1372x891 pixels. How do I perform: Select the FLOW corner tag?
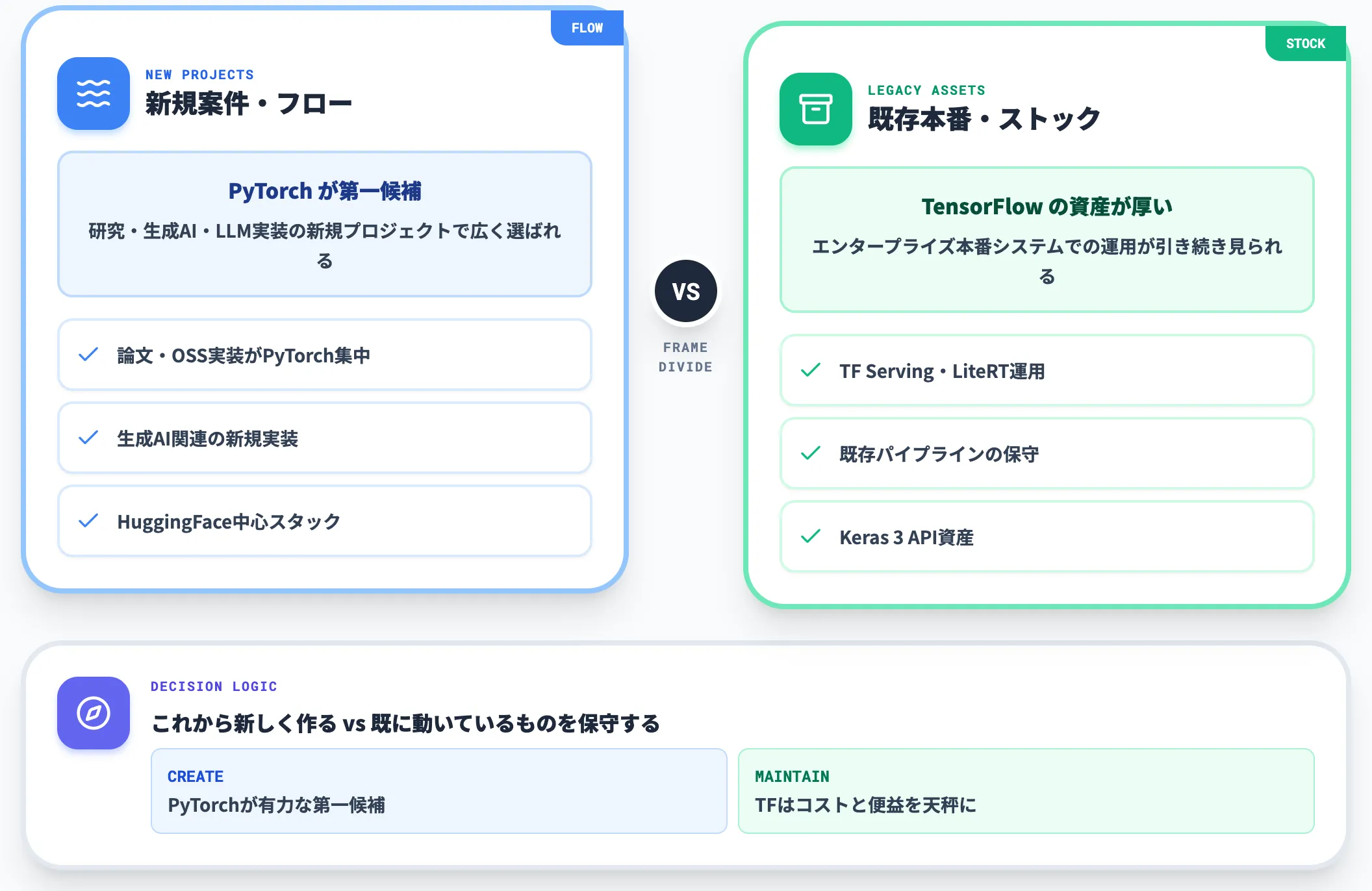[587, 28]
